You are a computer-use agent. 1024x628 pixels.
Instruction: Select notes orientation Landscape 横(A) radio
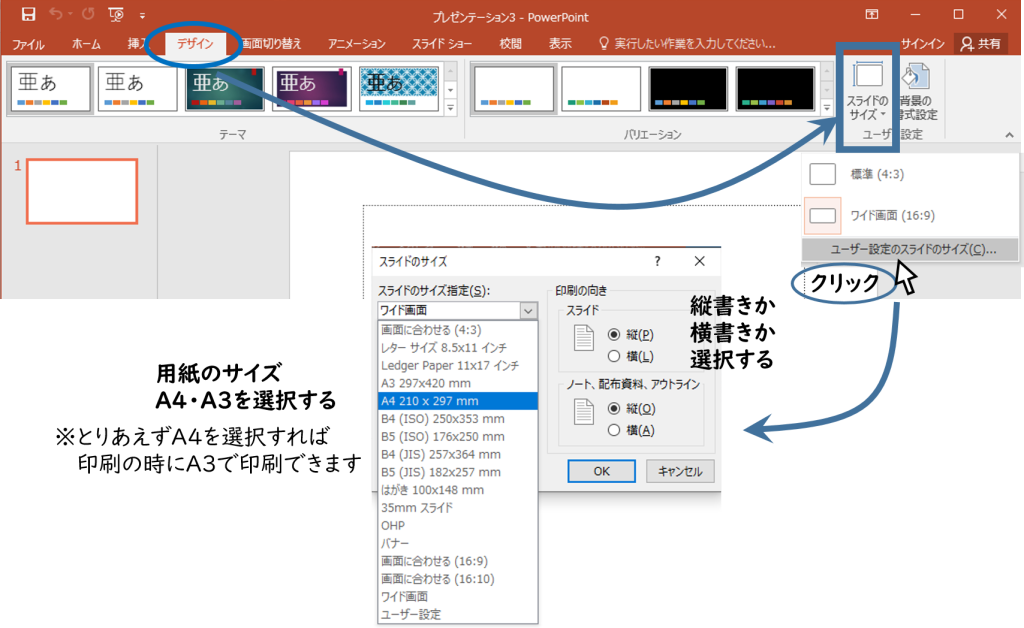click(x=615, y=430)
